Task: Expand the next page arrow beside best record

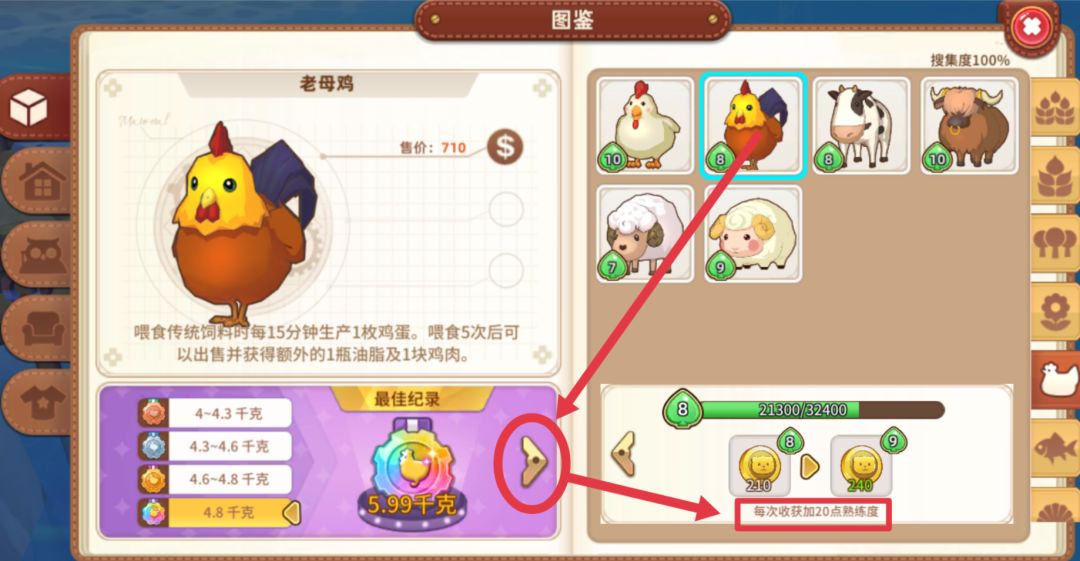Action: tap(533, 462)
